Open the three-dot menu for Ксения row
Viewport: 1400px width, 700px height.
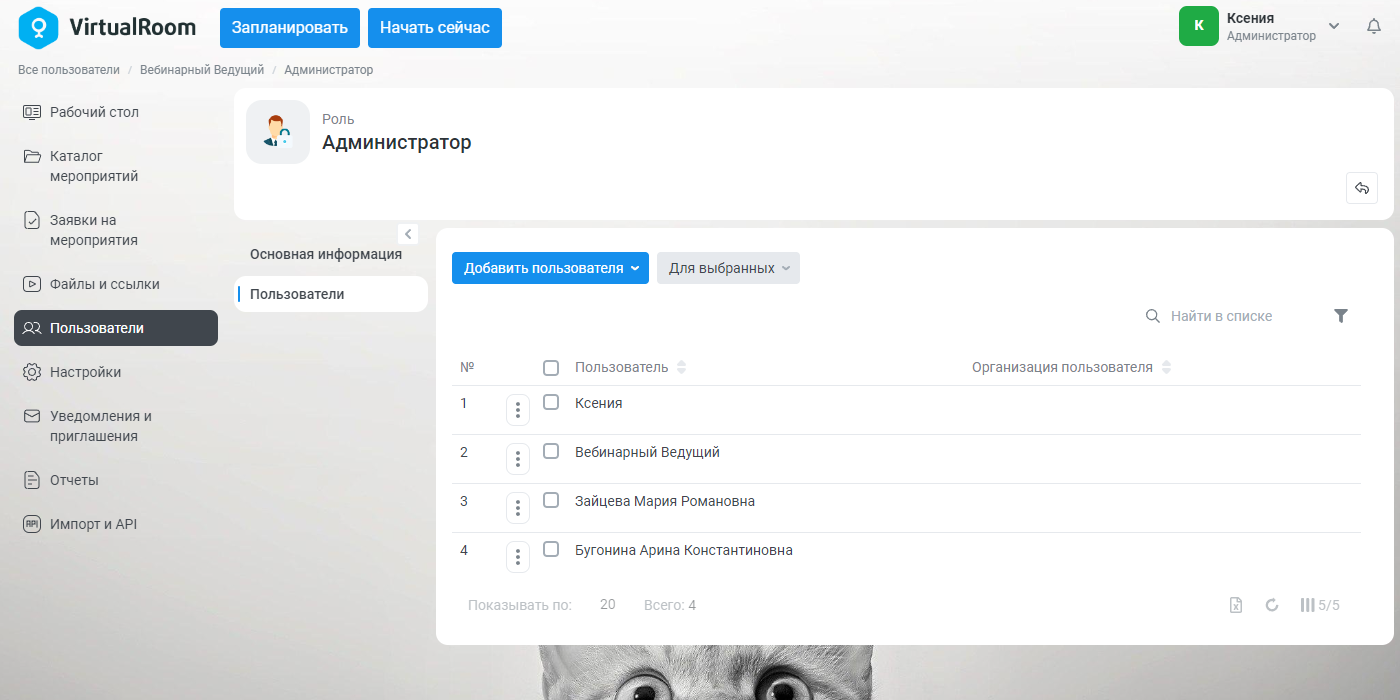click(518, 410)
